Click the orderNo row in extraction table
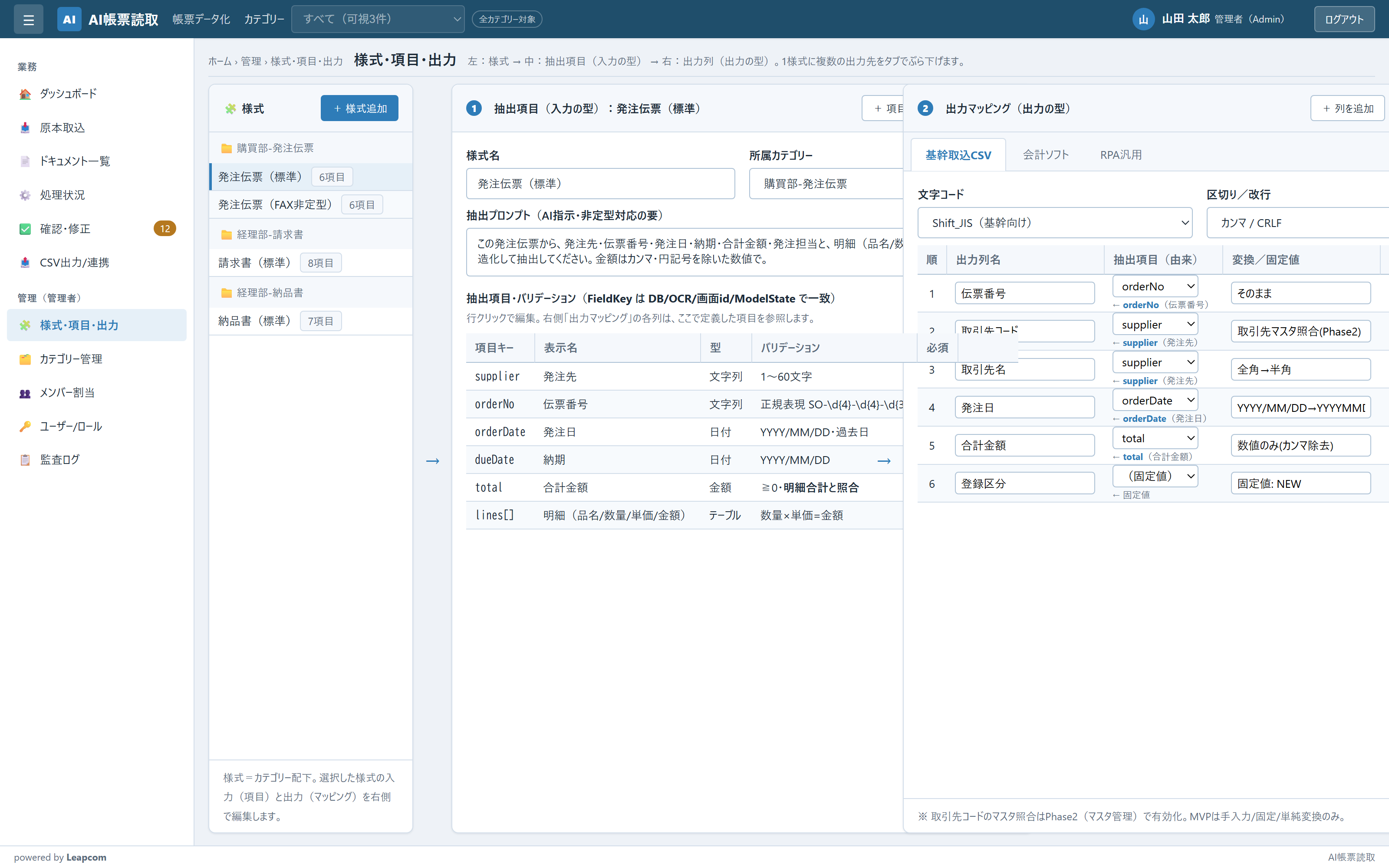The height and width of the screenshot is (868, 1389). coord(684,404)
